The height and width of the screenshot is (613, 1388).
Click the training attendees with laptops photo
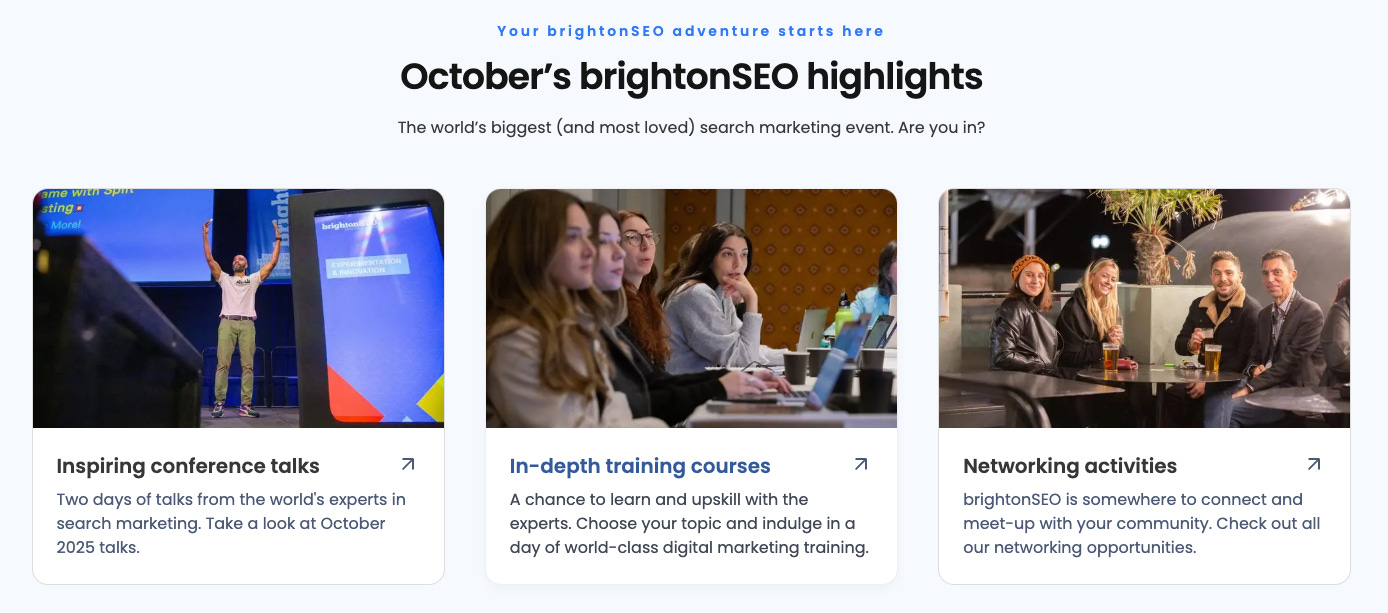pos(691,308)
